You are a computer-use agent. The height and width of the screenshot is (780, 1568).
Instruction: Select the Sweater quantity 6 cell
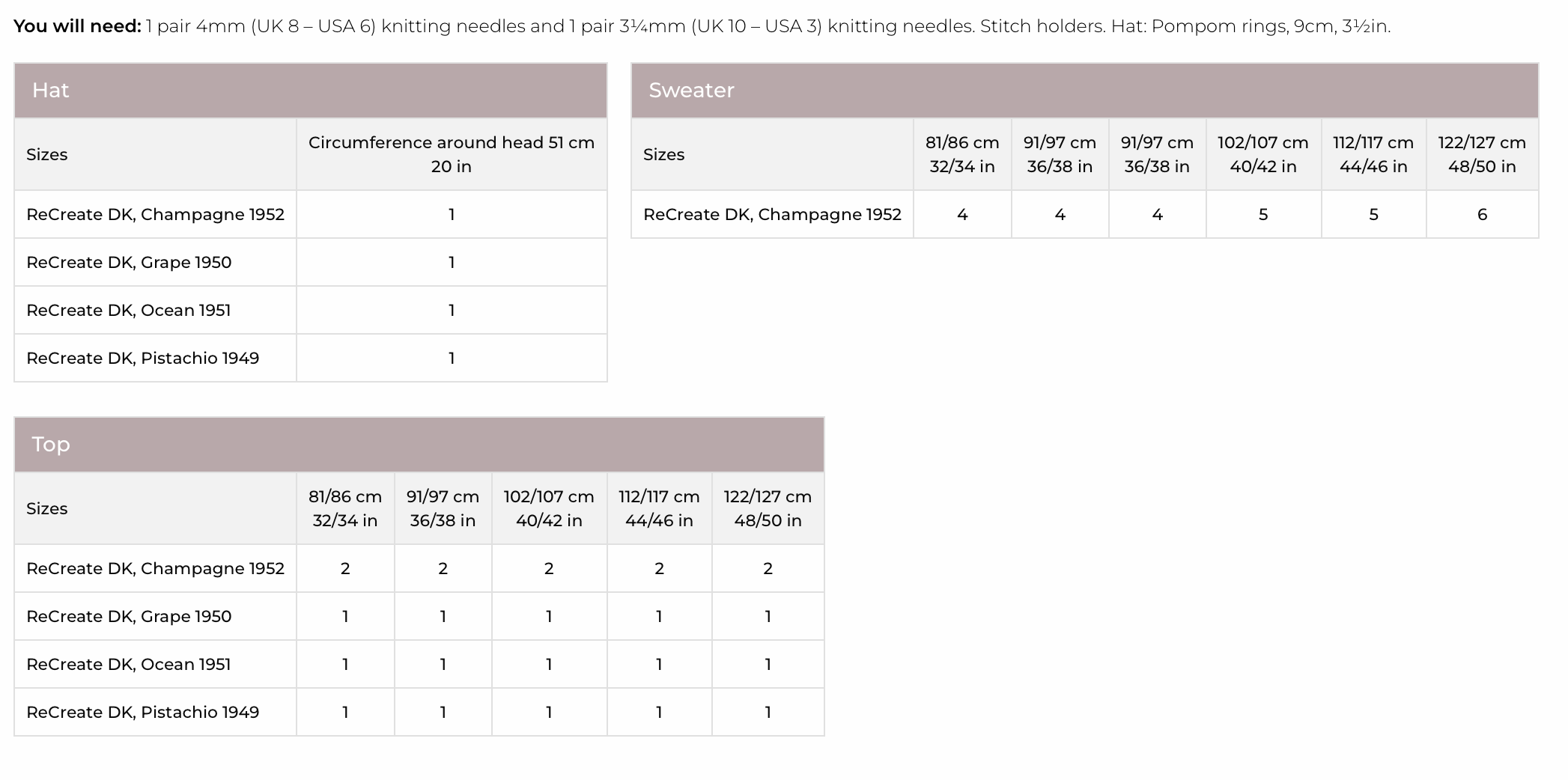[x=1481, y=215]
